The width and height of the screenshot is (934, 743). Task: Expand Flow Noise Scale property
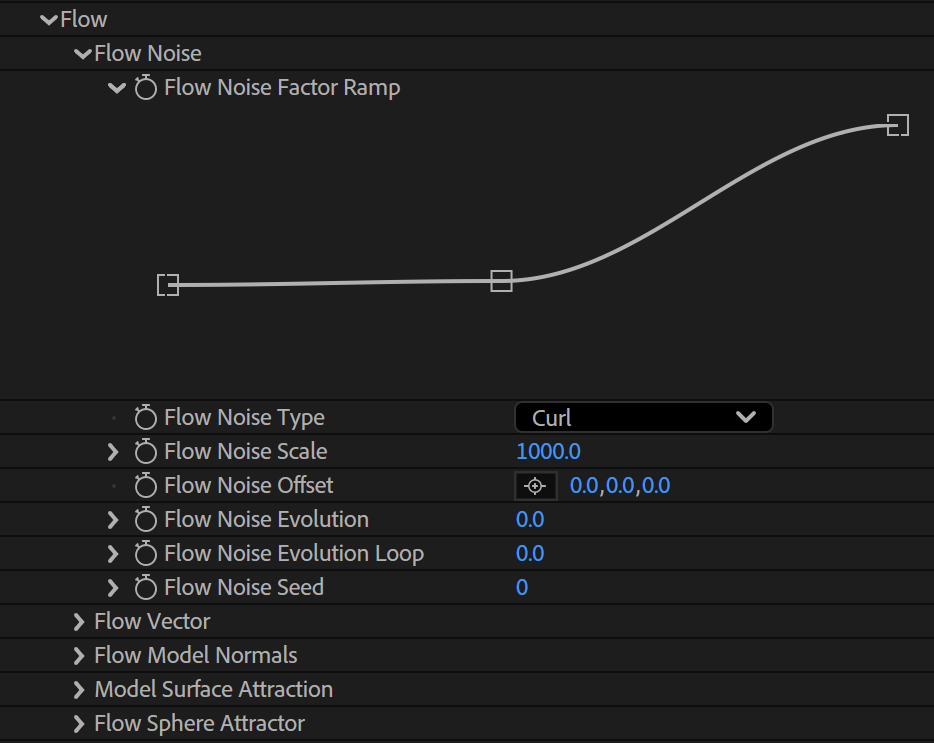pos(113,452)
